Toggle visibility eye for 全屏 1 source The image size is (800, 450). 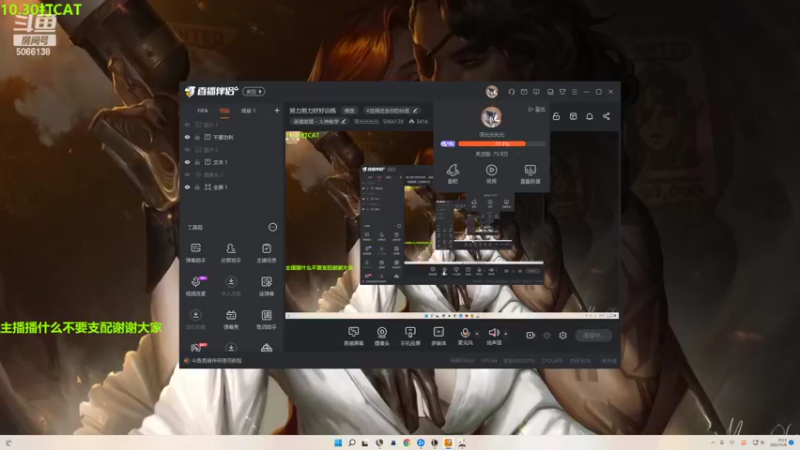click(187, 187)
